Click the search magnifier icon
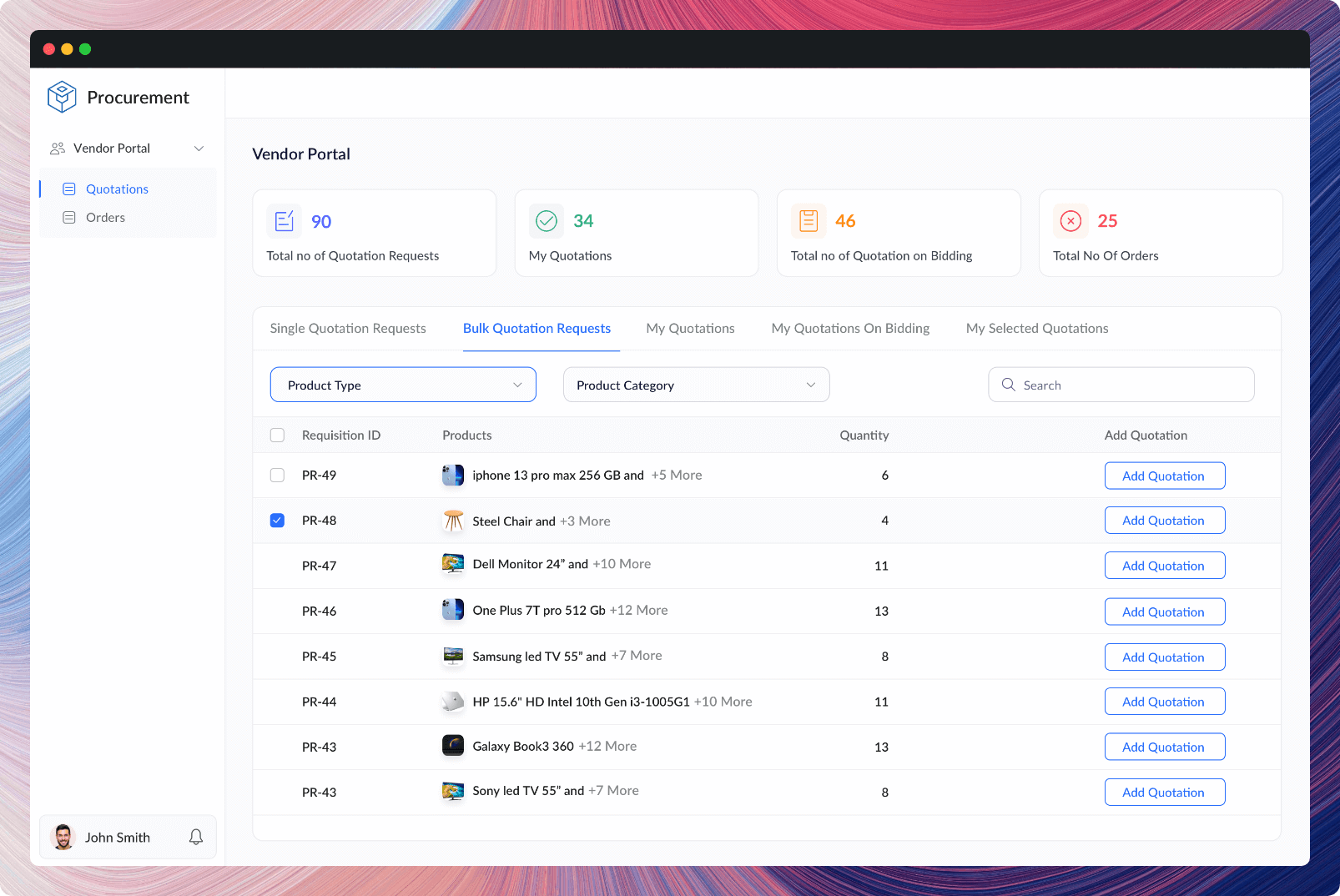This screenshot has height=896, width=1340. (1008, 385)
